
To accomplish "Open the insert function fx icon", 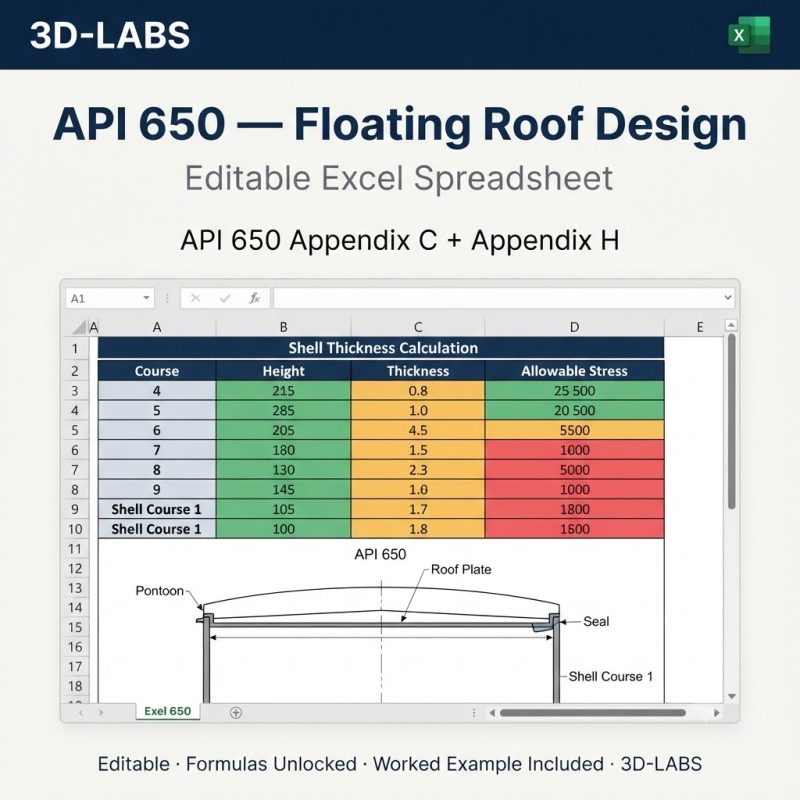I will (254, 298).
